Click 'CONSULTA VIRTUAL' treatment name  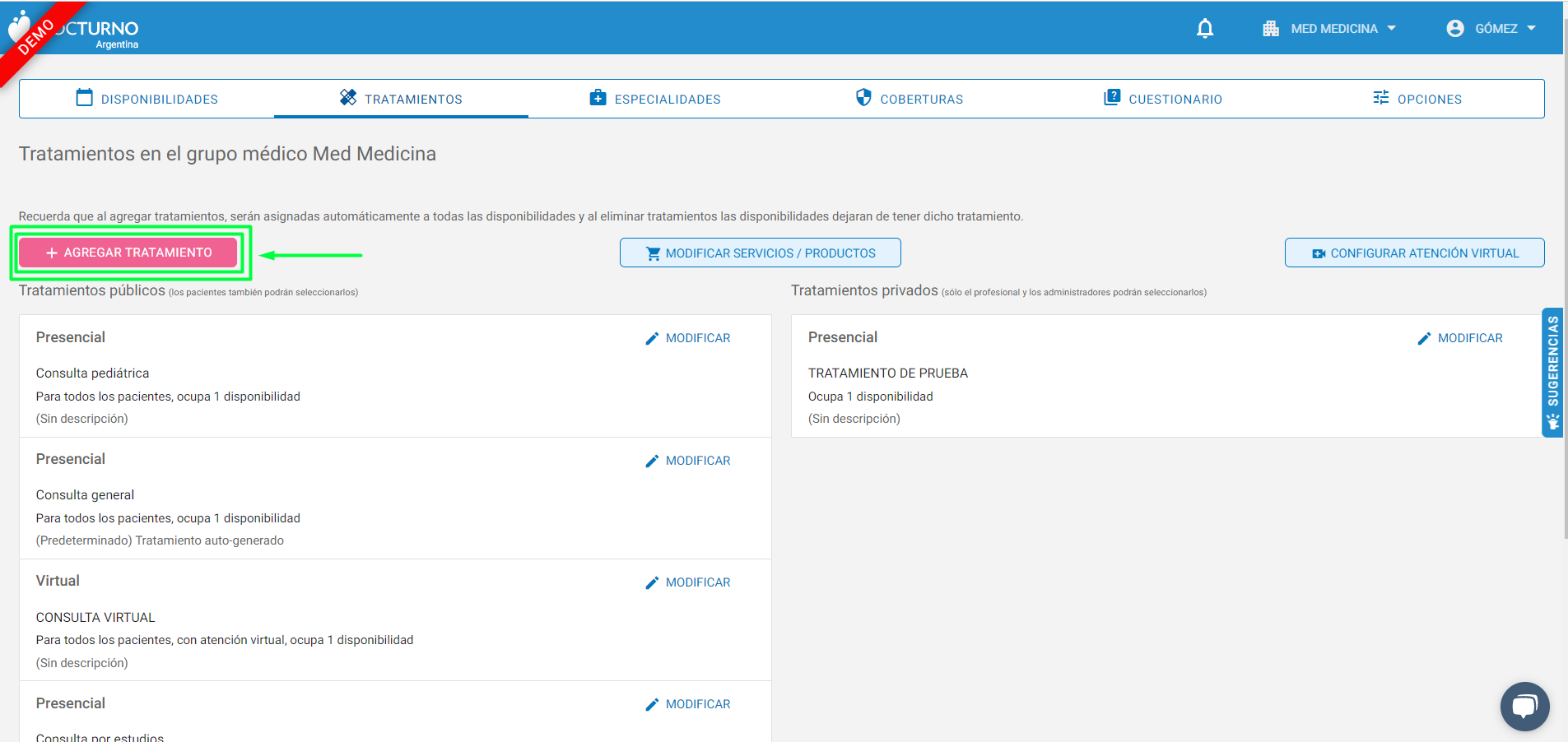pos(95,618)
